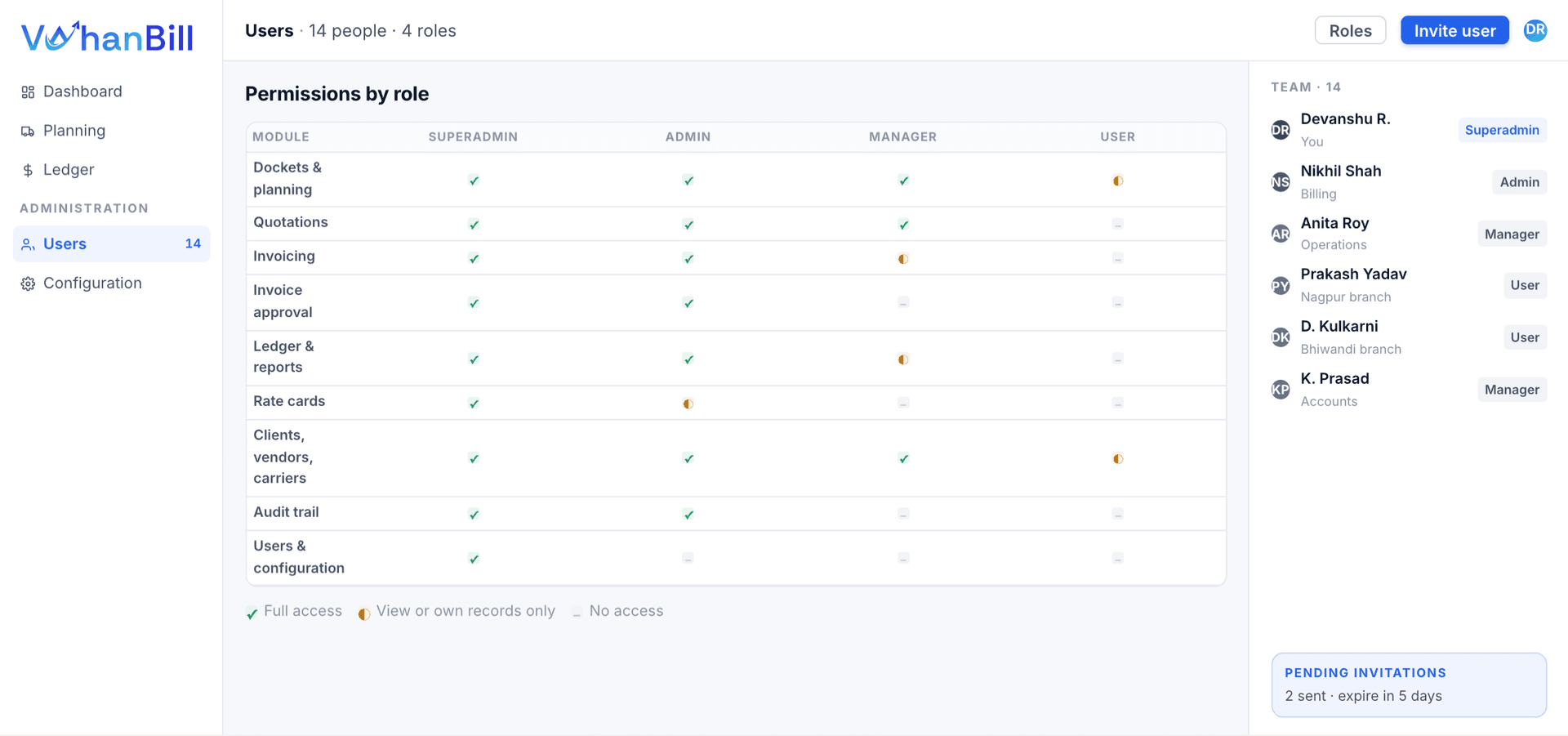Click Nikhil Shah's Admin badge

coord(1519,182)
